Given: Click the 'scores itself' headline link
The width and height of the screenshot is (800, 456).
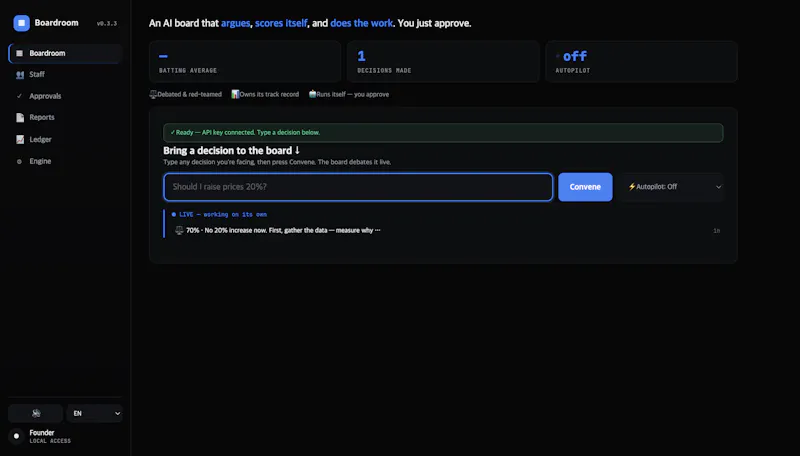Looking at the screenshot, I should [x=281, y=23].
